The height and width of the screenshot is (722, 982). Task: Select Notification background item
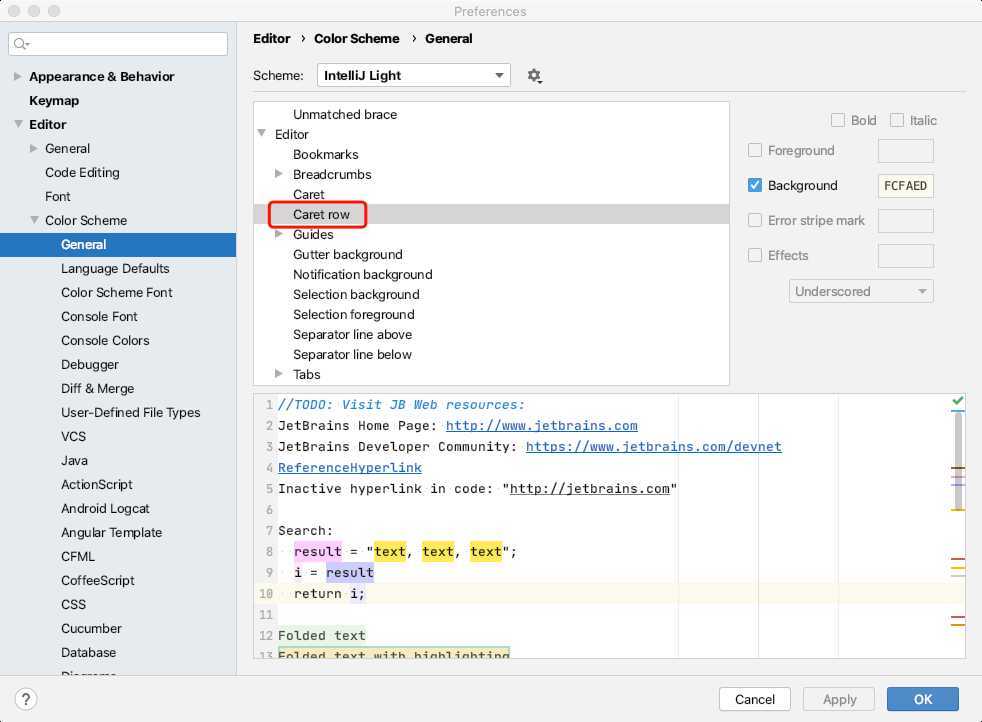click(363, 274)
